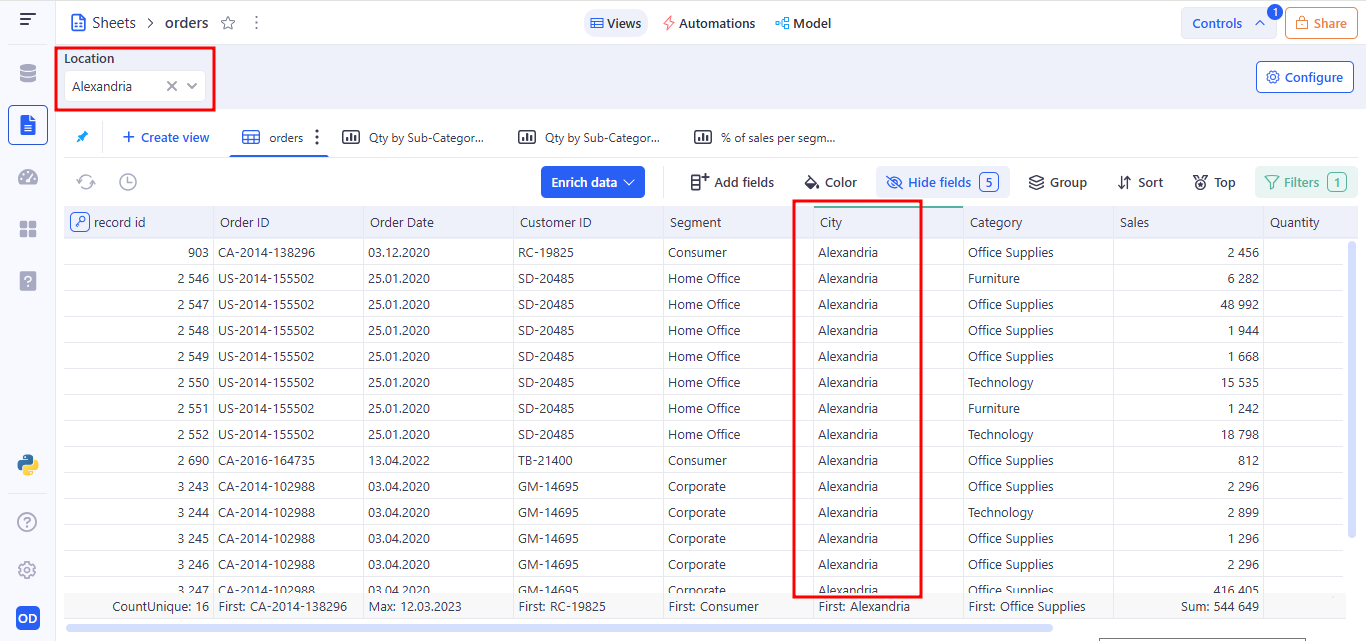
Task: Open the settings gear in sidebar
Action: [27, 570]
